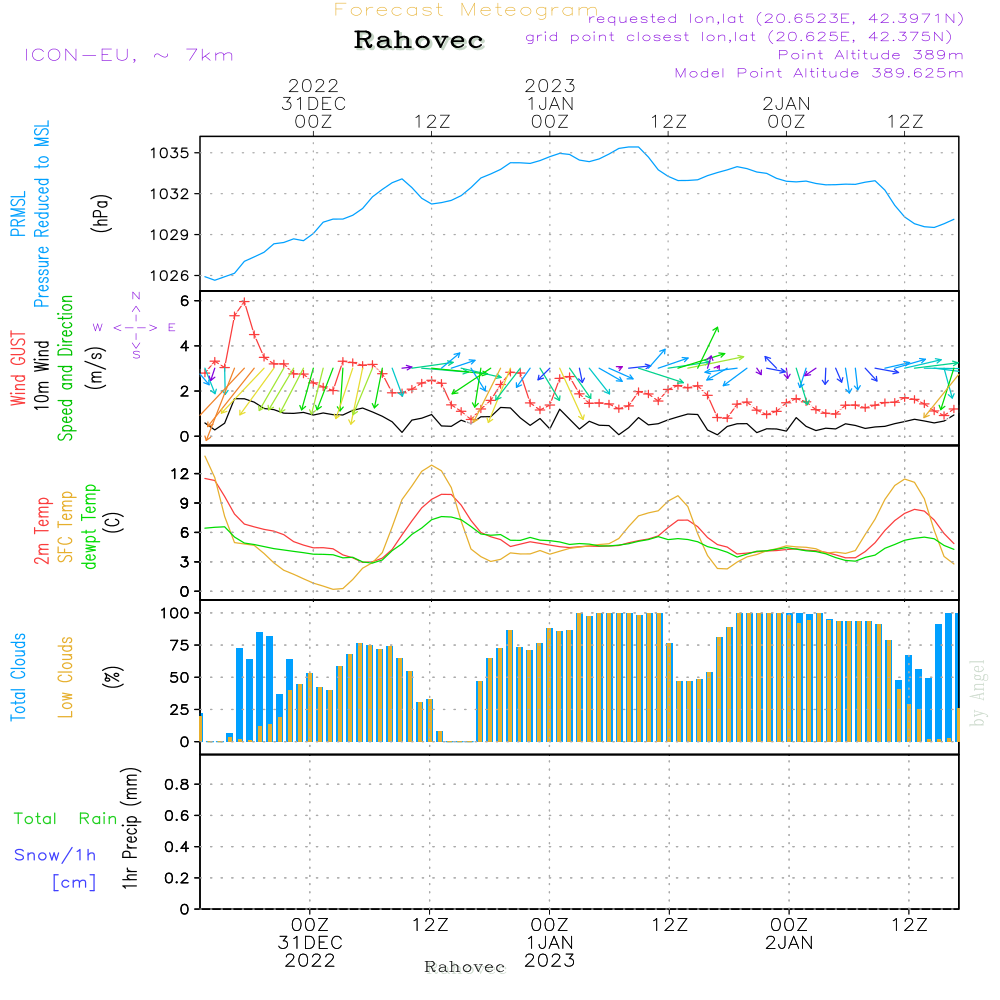Click the '2JAN 00Z' top axis label
Image resolution: width=1000 pixels, height=1000 pixels.
pos(786,112)
